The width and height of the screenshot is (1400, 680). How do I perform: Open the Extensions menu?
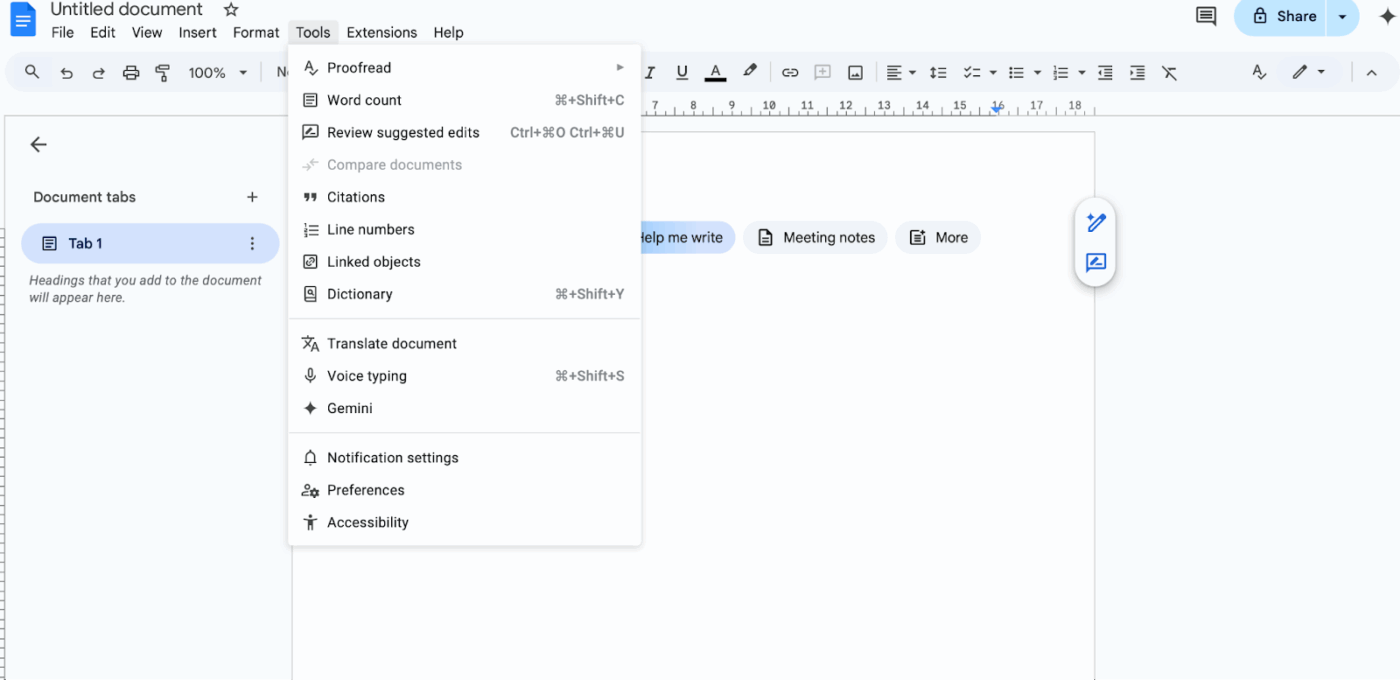(381, 32)
